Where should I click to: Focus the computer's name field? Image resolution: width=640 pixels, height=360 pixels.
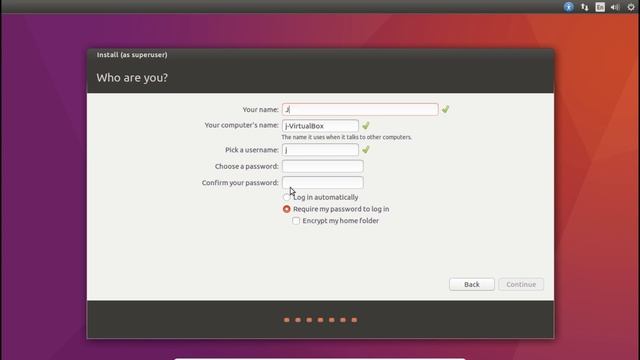[320, 126]
